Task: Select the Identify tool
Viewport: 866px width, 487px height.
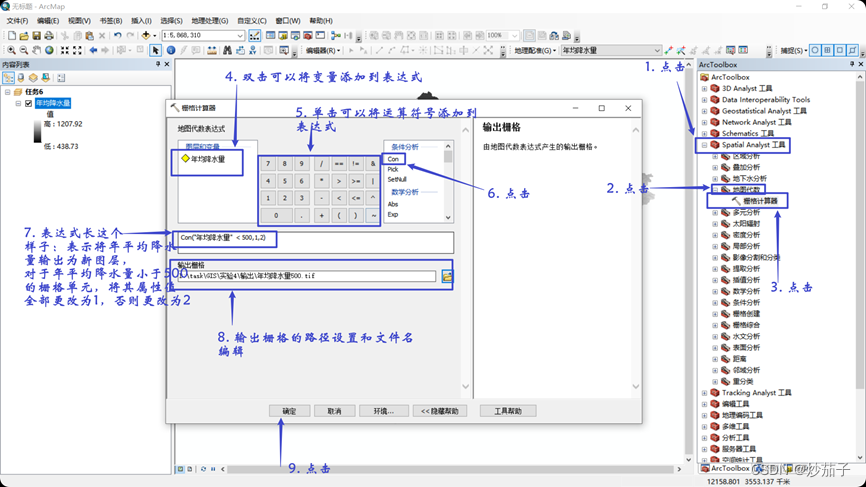Action: click(x=171, y=50)
